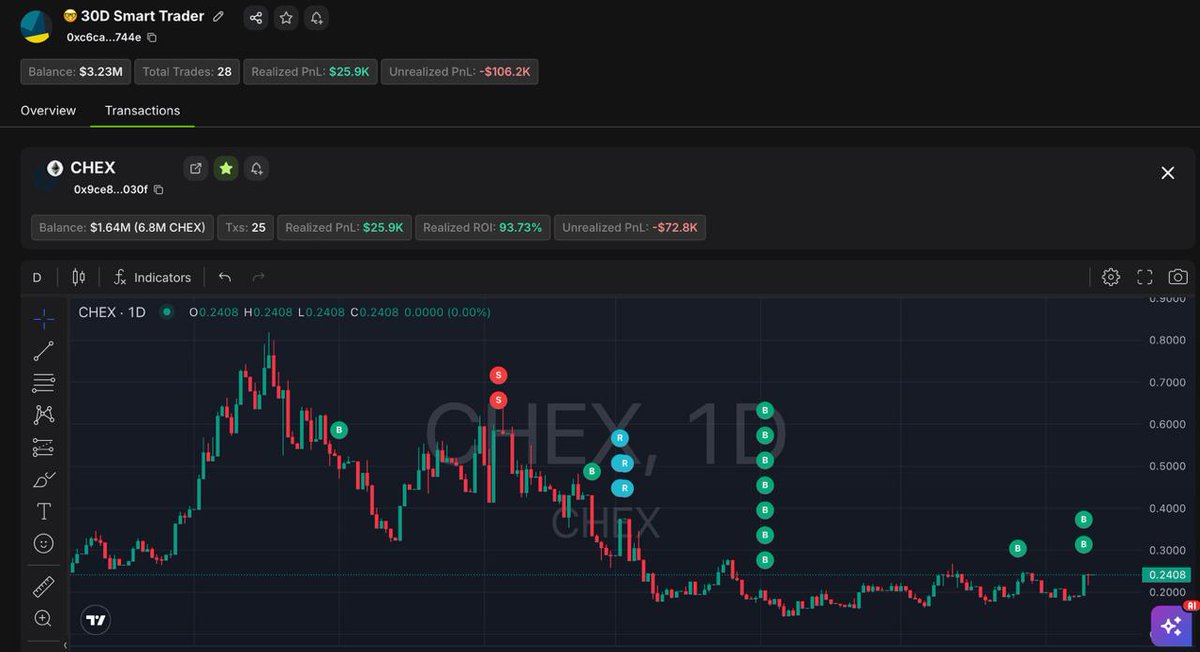Screen dimensions: 1200x652
Task: Open CHEX token in external link
Action: pyautogui.click(x=196, y=168)
